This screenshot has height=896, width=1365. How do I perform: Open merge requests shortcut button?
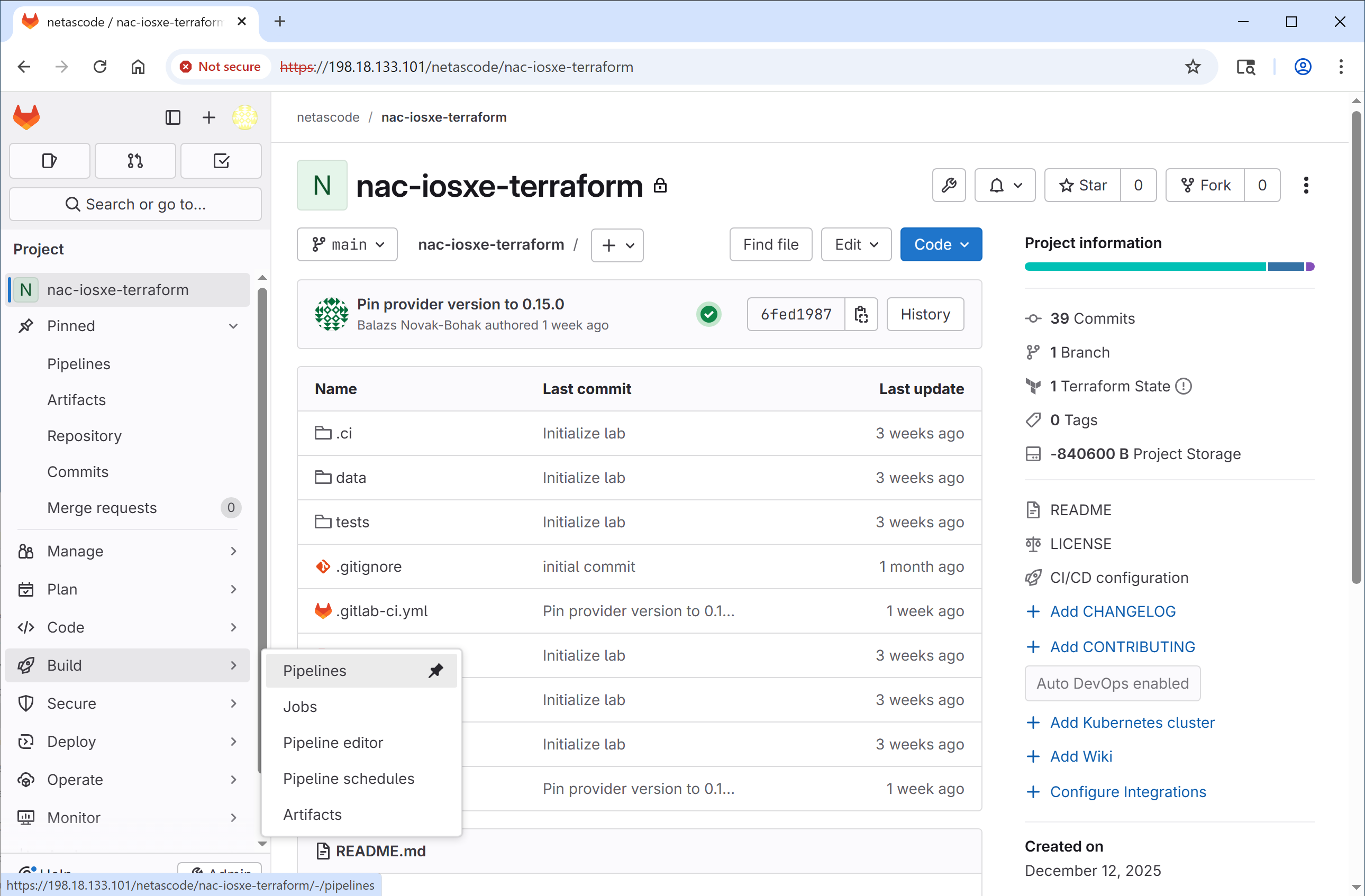(135, 161)
